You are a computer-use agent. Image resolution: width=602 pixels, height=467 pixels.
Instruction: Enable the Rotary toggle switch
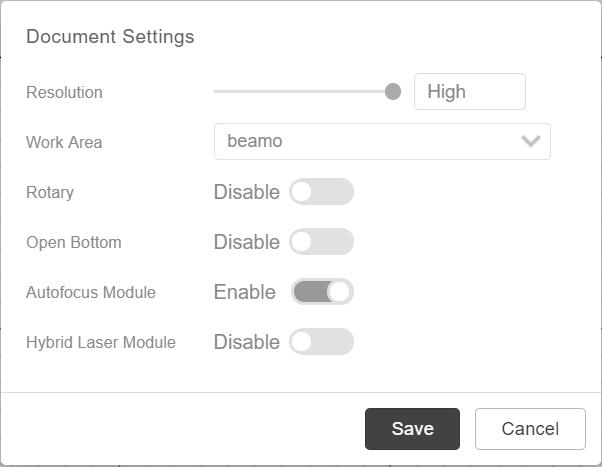[x=321, y=192]
